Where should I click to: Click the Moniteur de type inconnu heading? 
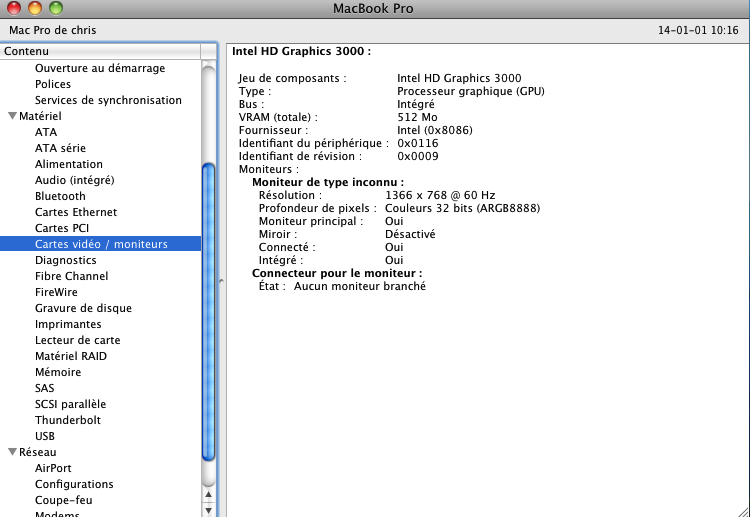[328, 182]
